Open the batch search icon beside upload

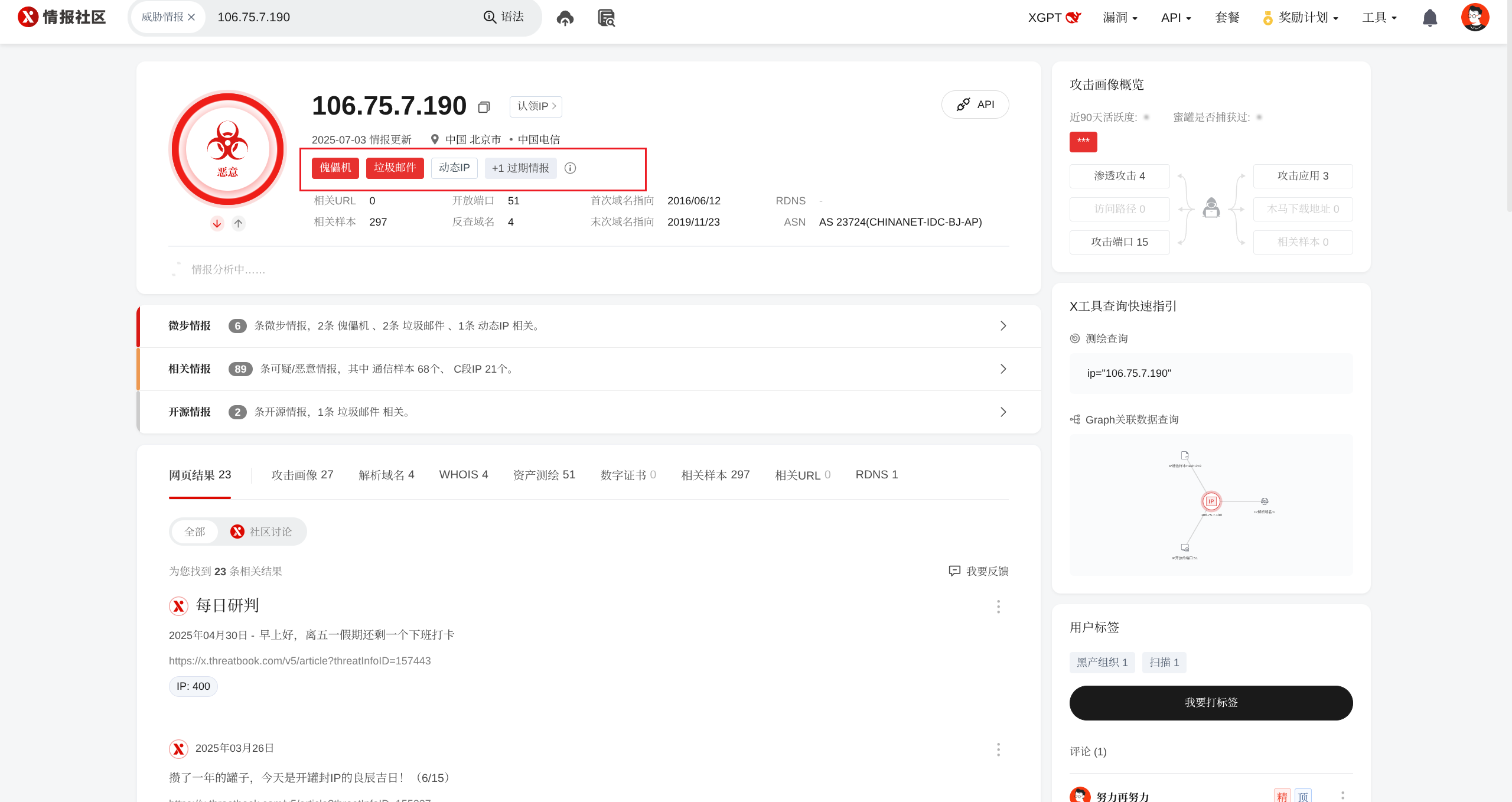606,18
